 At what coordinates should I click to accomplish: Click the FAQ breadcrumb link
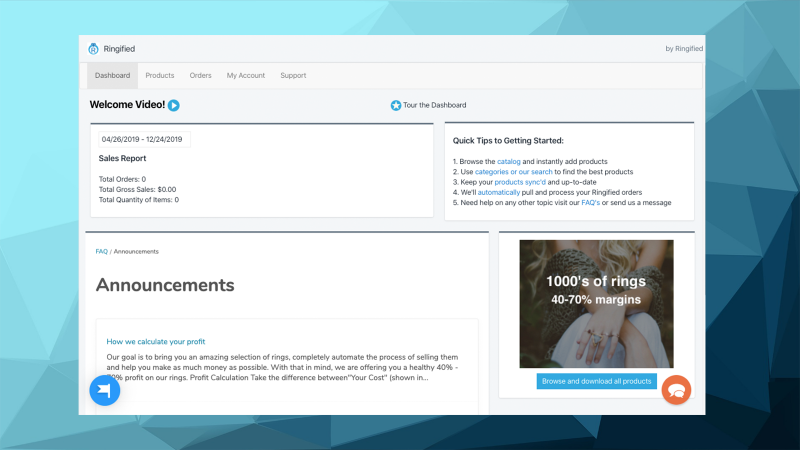tap(102, 252)
